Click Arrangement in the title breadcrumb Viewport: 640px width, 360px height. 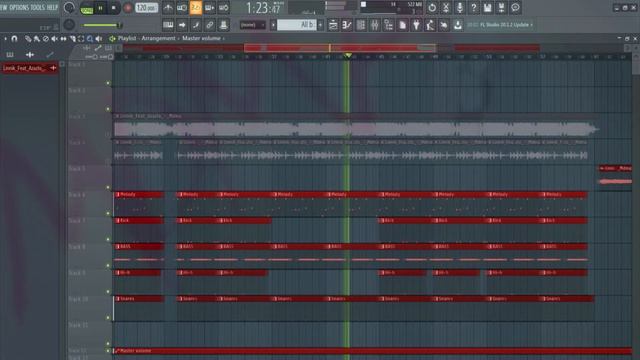coord(158,38)
